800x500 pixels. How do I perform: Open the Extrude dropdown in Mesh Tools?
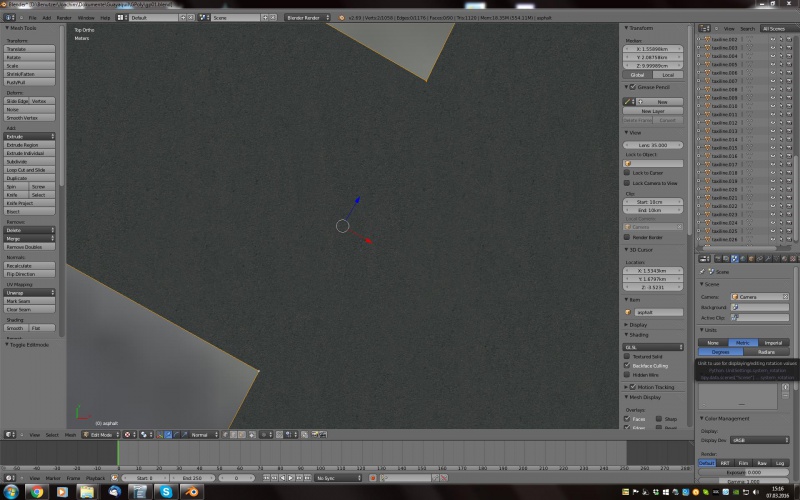[30, 136]
